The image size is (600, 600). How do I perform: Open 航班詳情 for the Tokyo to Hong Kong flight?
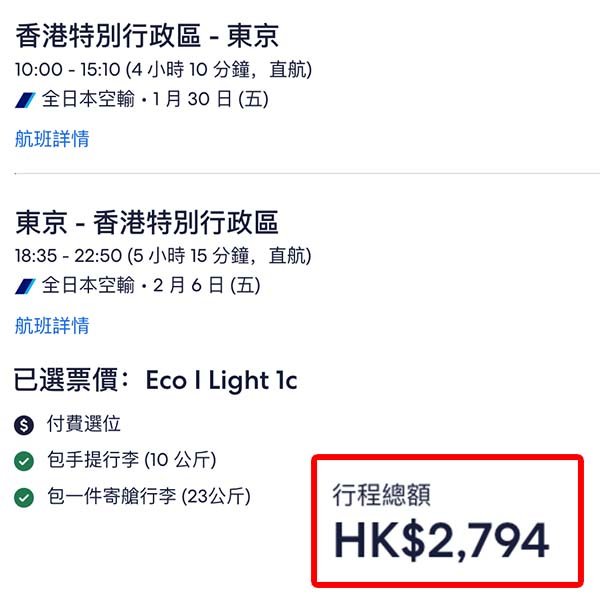point(52,325)
